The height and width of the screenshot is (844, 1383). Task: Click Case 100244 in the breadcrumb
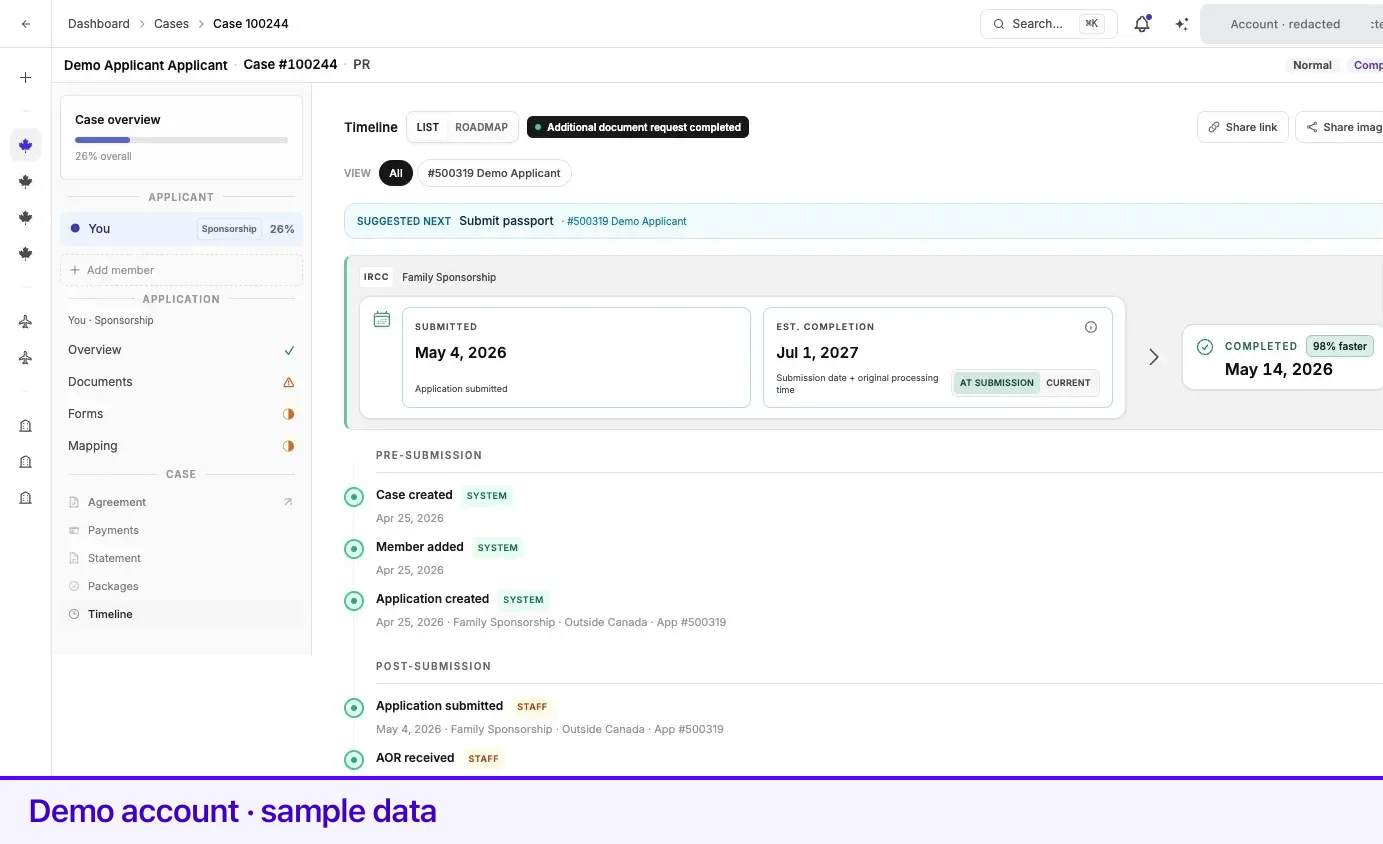251,24
